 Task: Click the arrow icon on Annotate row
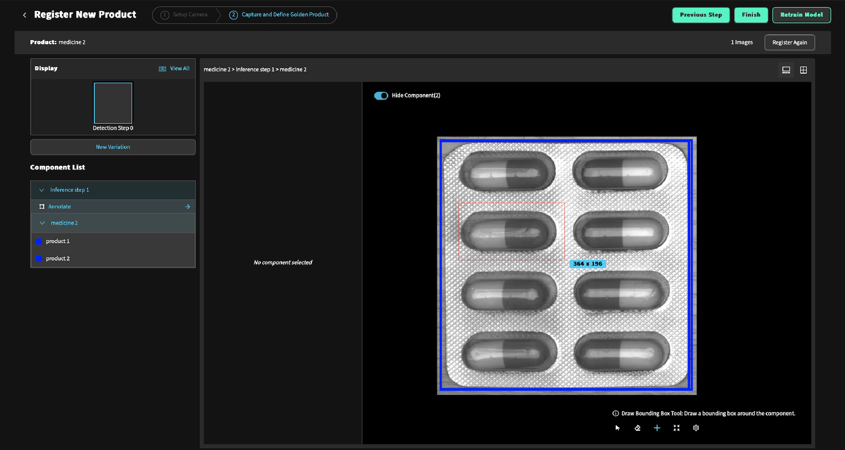tap(187, 207)
